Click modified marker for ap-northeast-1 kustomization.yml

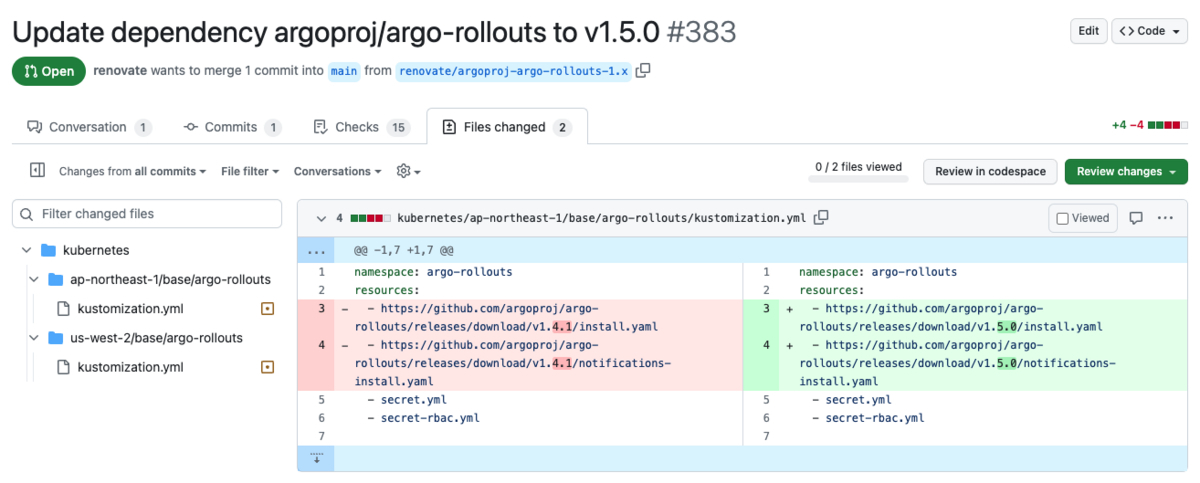(x=267, y=309)
